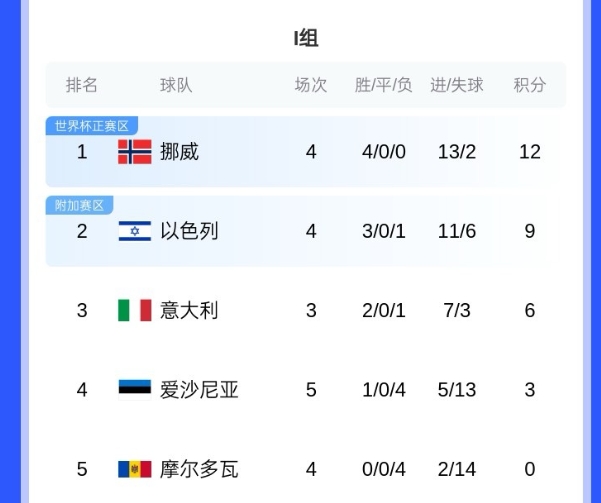This screenshot has height=503, width=601.
Task: Open team 意大利 details
Action: coord(189,310)
